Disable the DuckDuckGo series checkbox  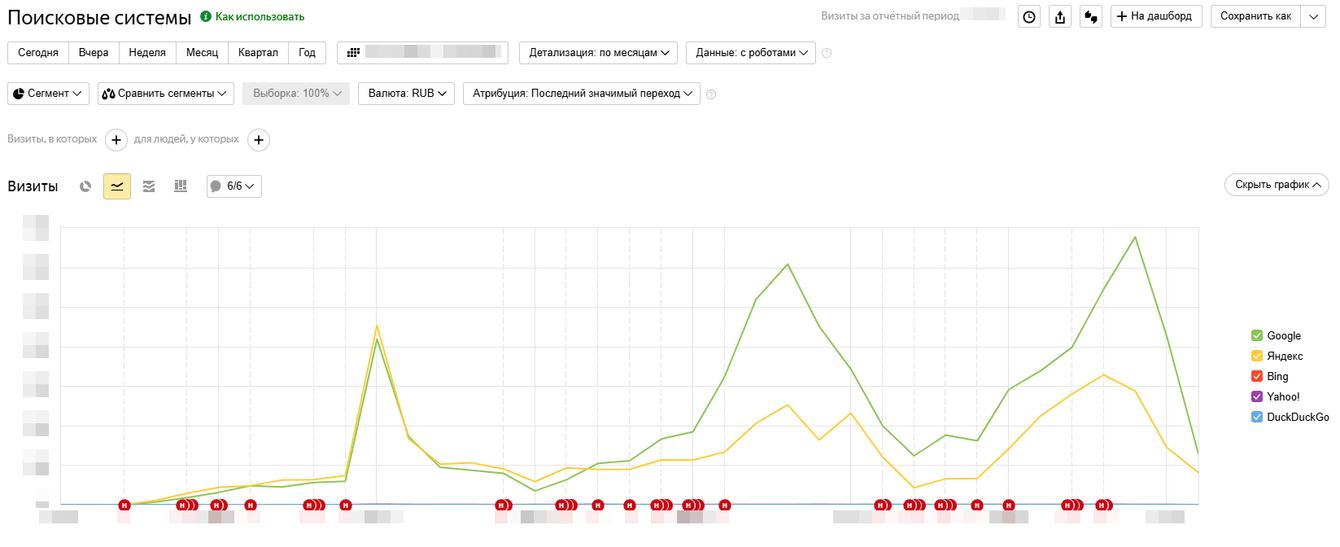pos(1257,417)
